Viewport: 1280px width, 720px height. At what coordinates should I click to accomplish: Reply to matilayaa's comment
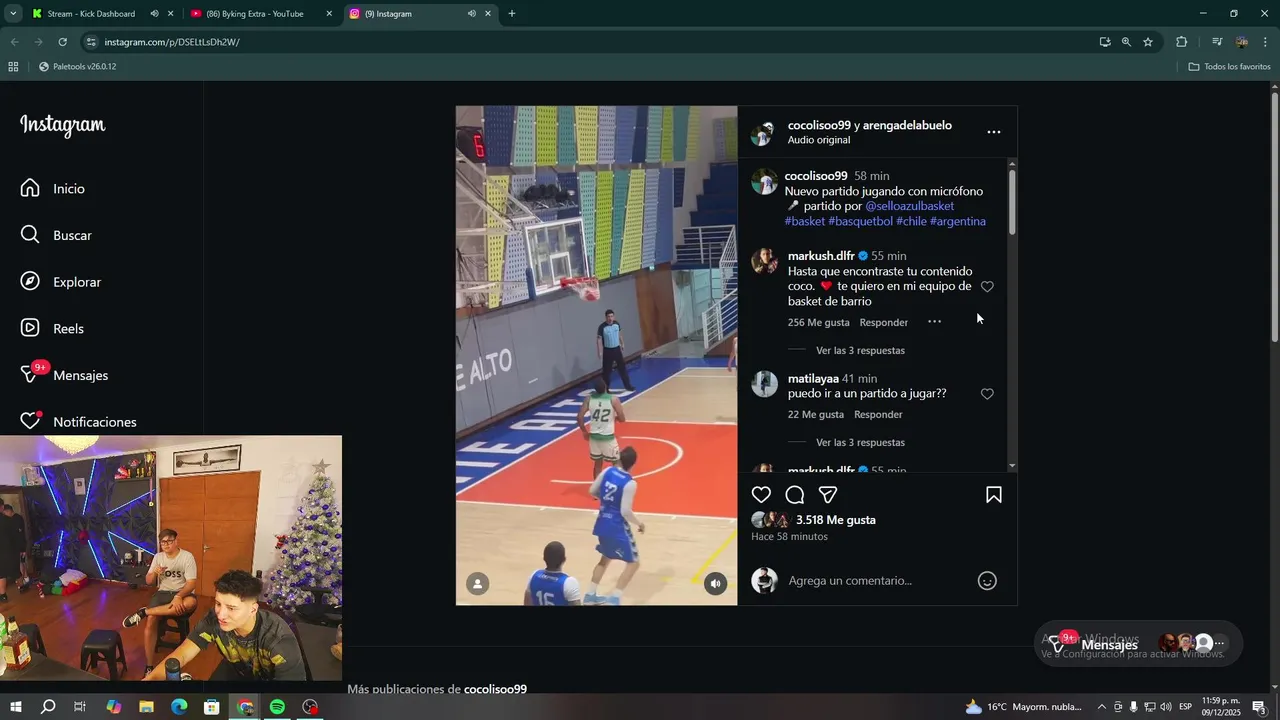(x=878, y=415)
